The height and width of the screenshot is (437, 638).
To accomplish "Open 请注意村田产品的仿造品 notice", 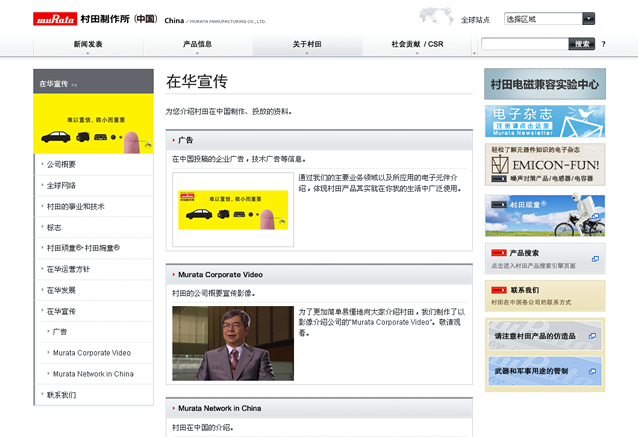I will point(545,336).
